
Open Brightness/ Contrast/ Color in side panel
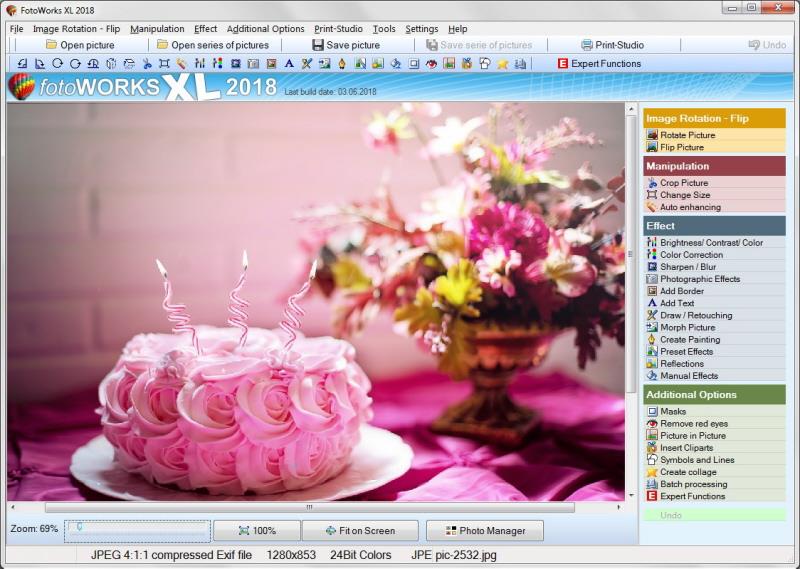(x=714, y=242)
